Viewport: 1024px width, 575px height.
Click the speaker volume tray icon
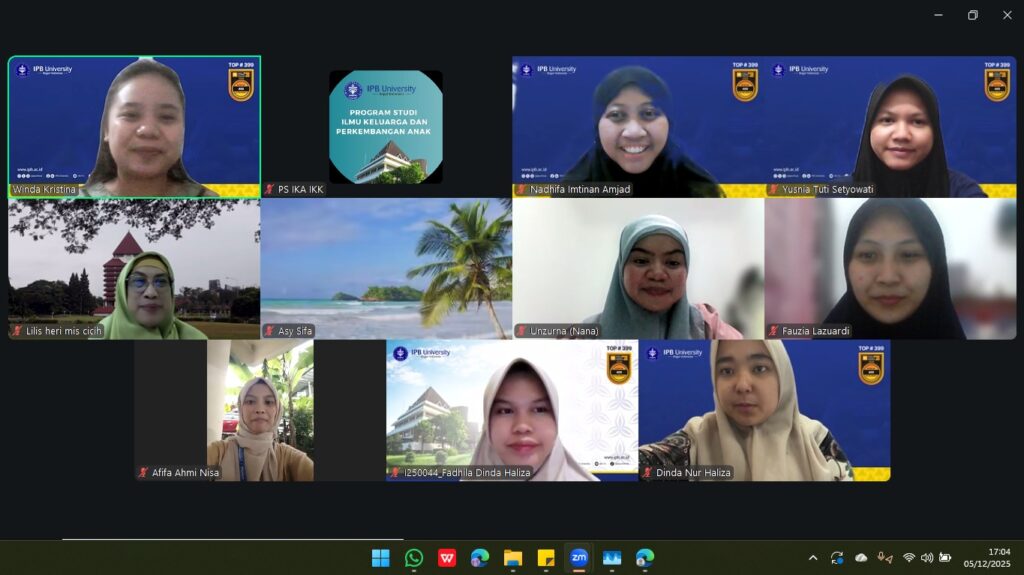(927, 558)
